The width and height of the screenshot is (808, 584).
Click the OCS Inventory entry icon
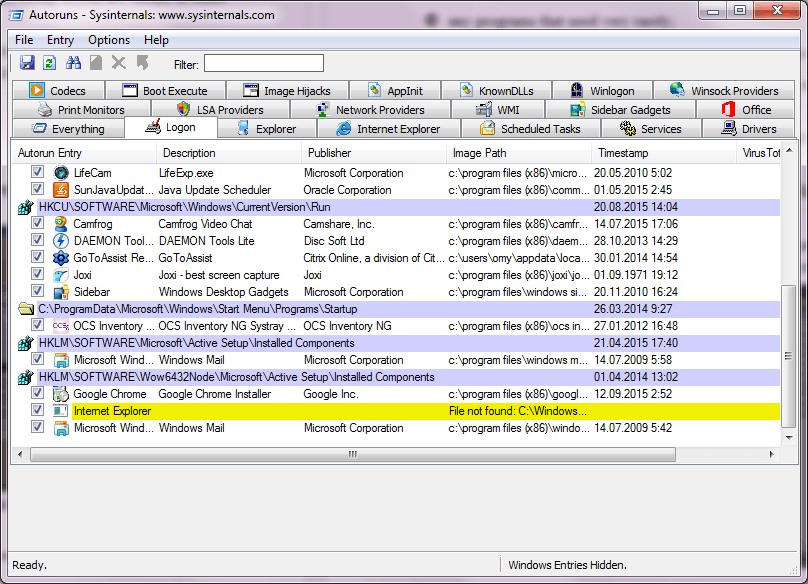click(61, 326)
